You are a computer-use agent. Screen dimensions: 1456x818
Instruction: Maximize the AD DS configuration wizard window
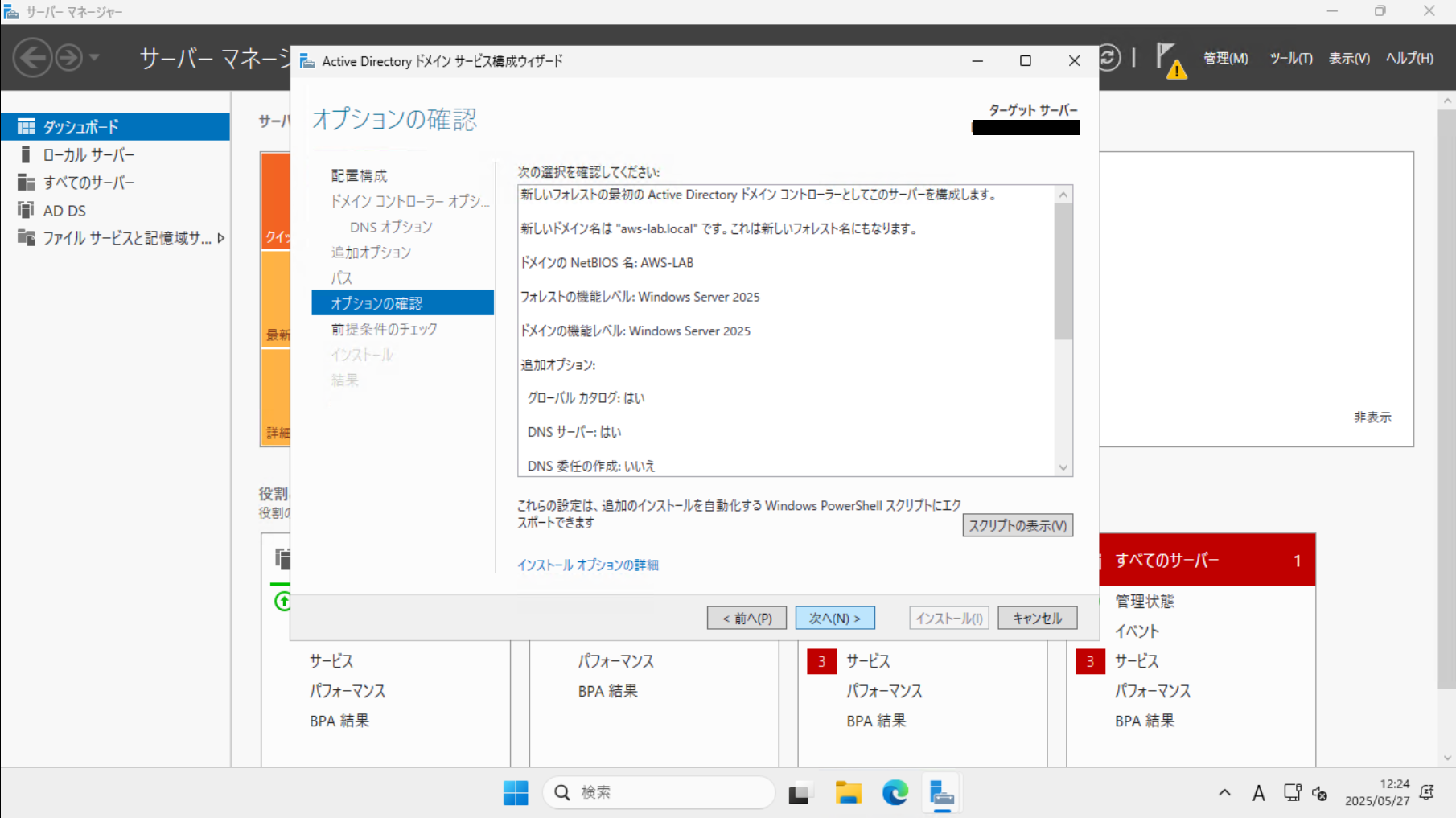1026,61
